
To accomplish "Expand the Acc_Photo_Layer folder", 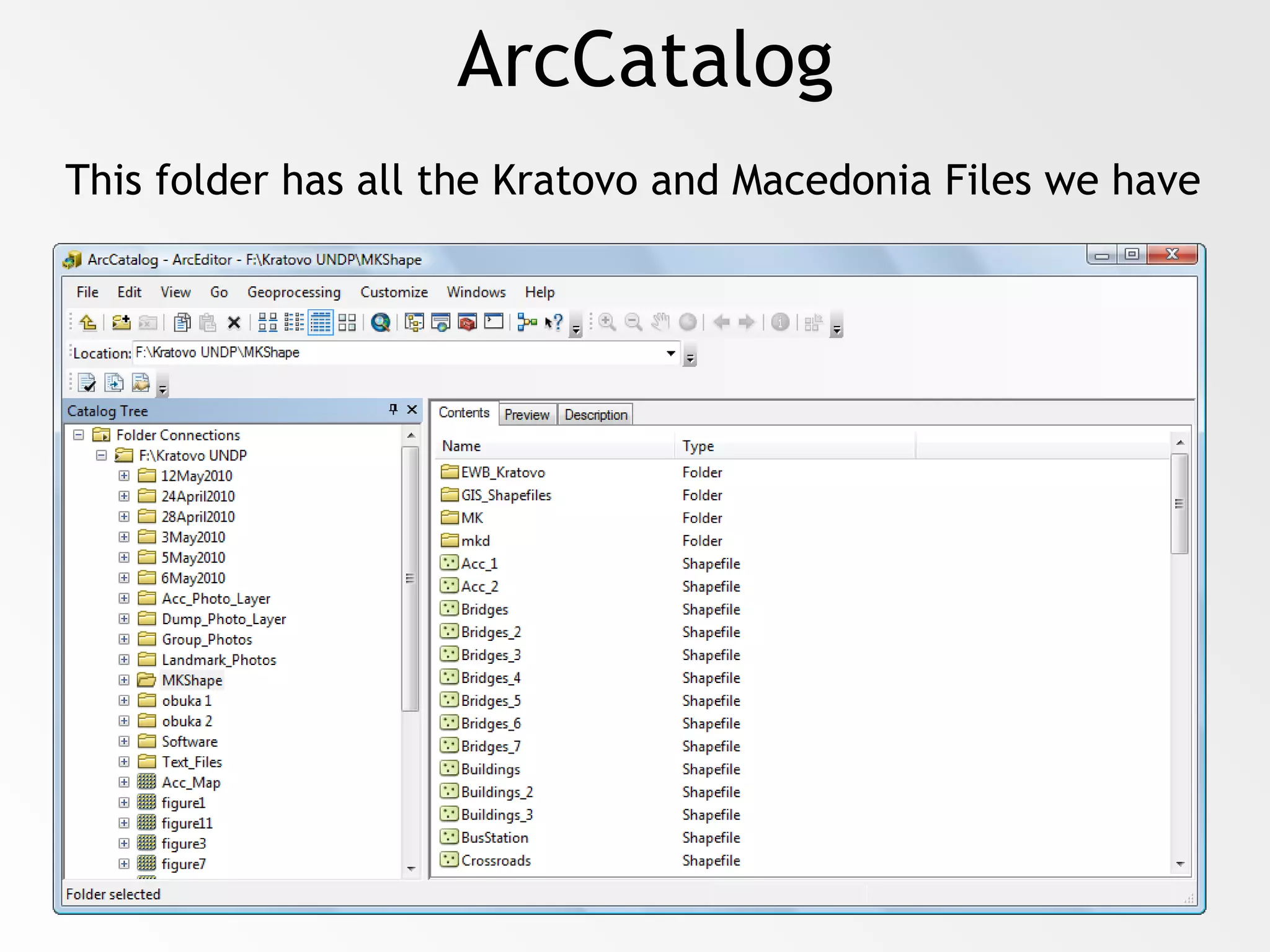I will [x=124, y=598].
